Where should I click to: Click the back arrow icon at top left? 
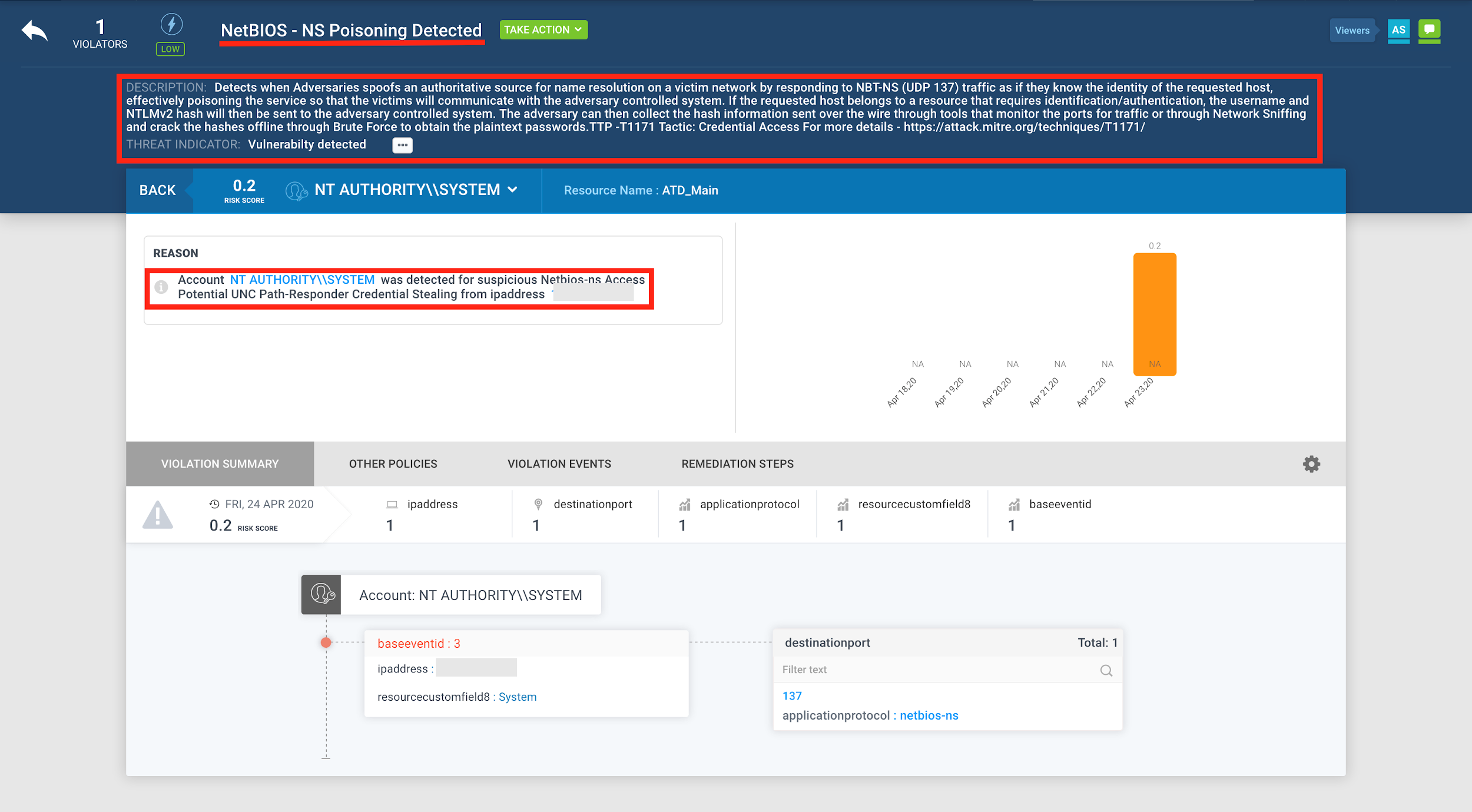coord(34,31)
